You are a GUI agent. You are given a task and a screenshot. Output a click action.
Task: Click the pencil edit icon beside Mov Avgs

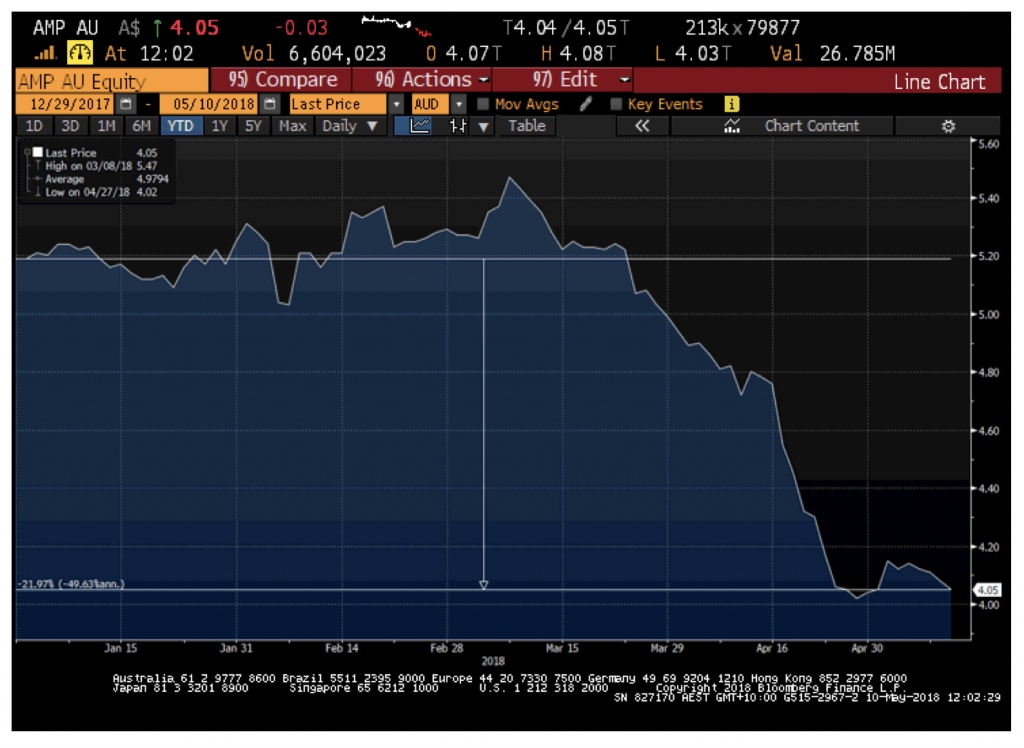(x=586, y=105)
